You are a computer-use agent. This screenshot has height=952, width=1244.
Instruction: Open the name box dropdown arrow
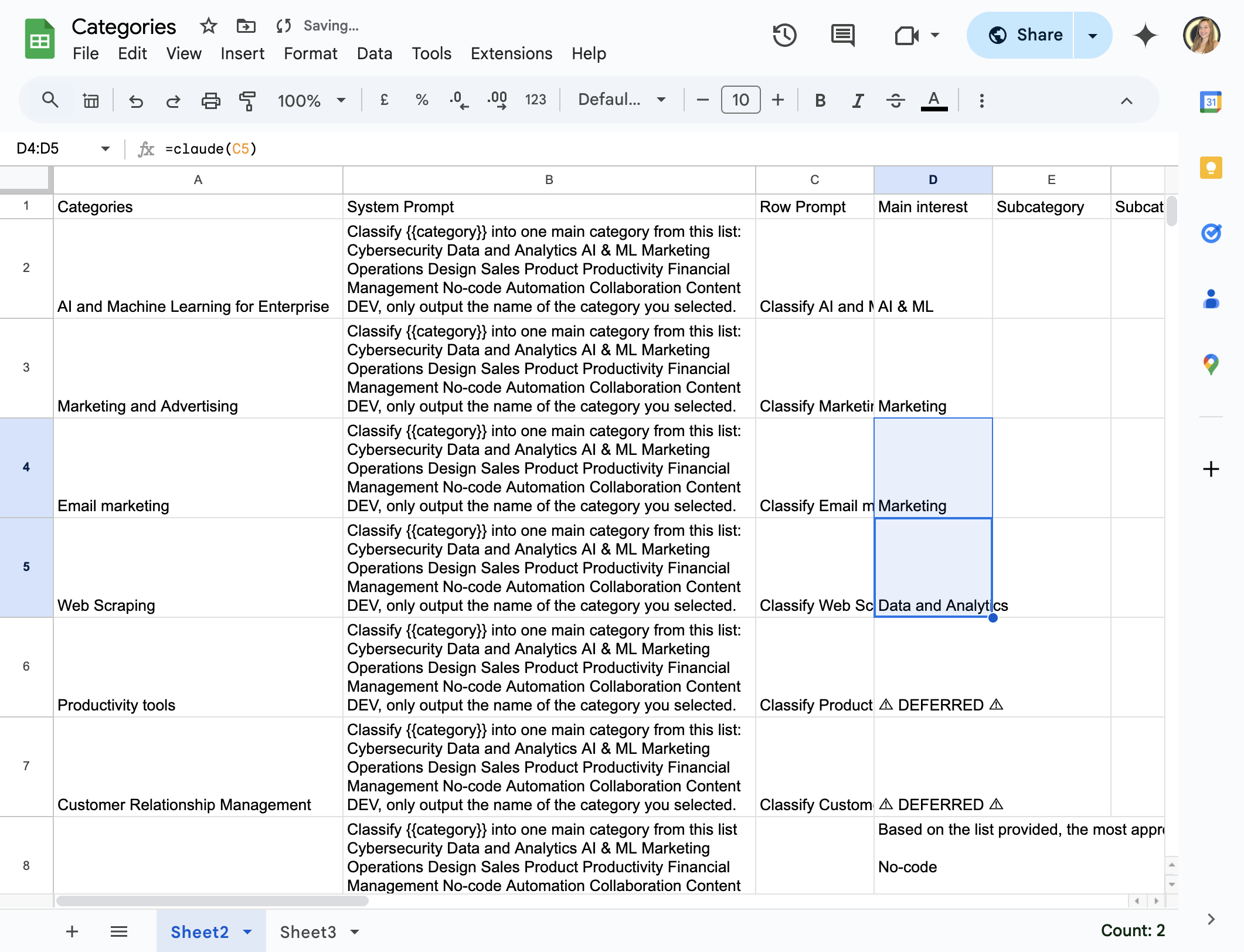point(106,149)
